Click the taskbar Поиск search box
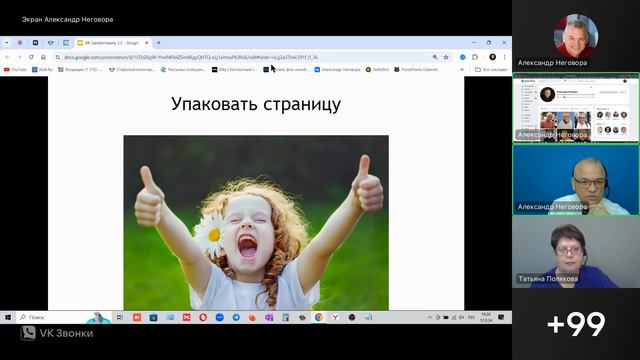 pyautogui.click(x=63, y=317)
